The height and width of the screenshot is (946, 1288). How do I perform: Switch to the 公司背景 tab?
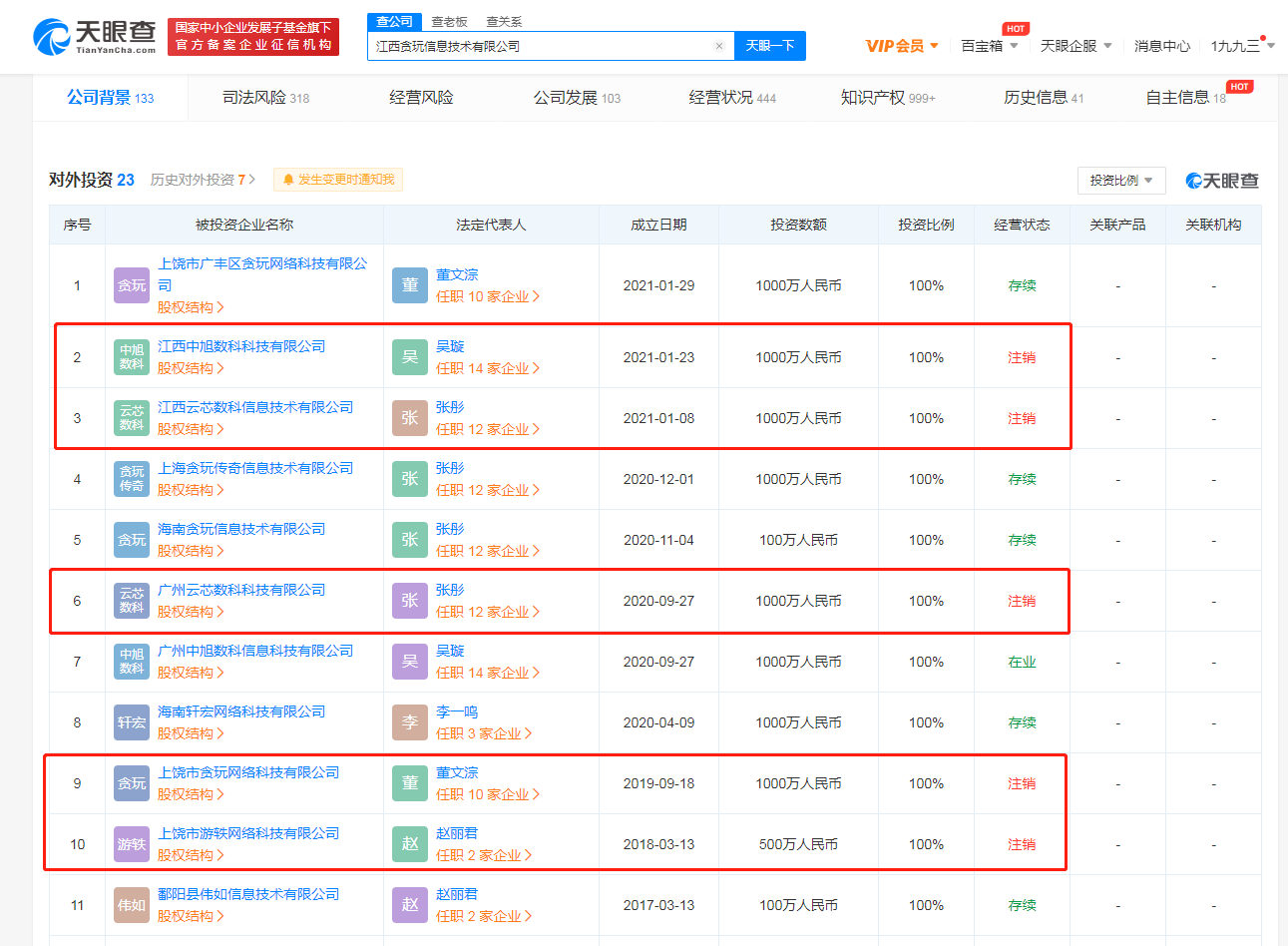coord(110,98)
